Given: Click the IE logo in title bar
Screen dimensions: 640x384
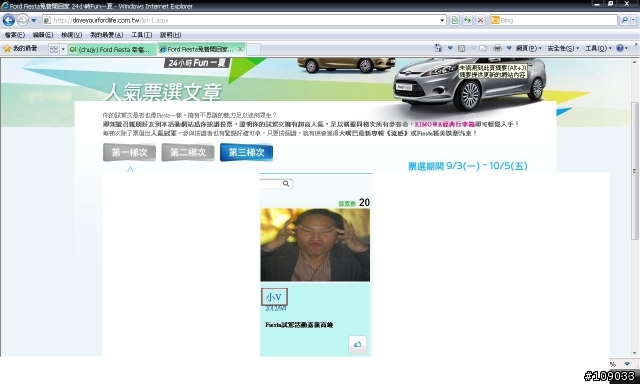Looking at the screenshot, I should click(x=5, y=6).
